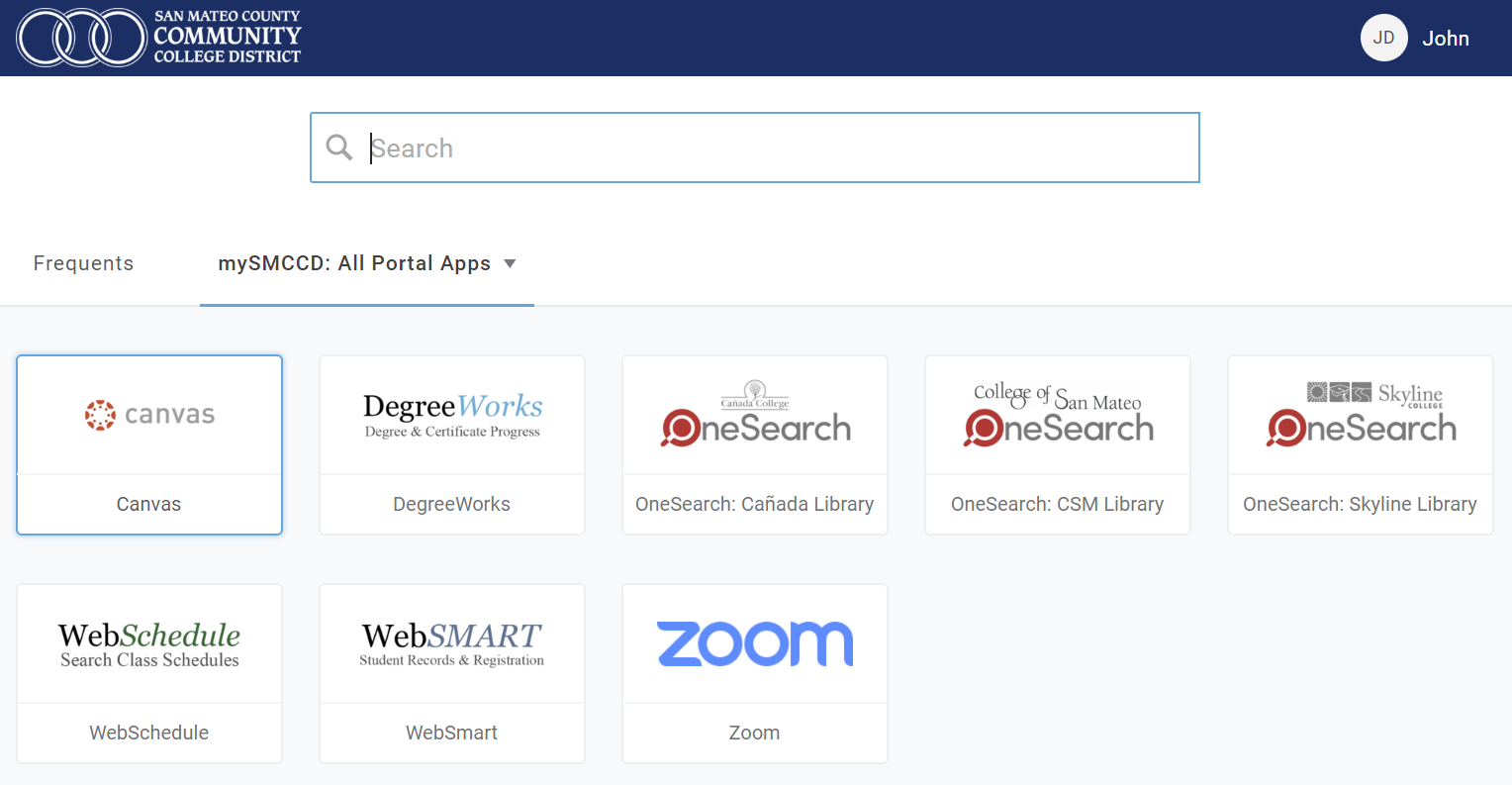Click the WebSchedule app label
This screenshot has width=1512, height=785.
[x=148, y=733]
